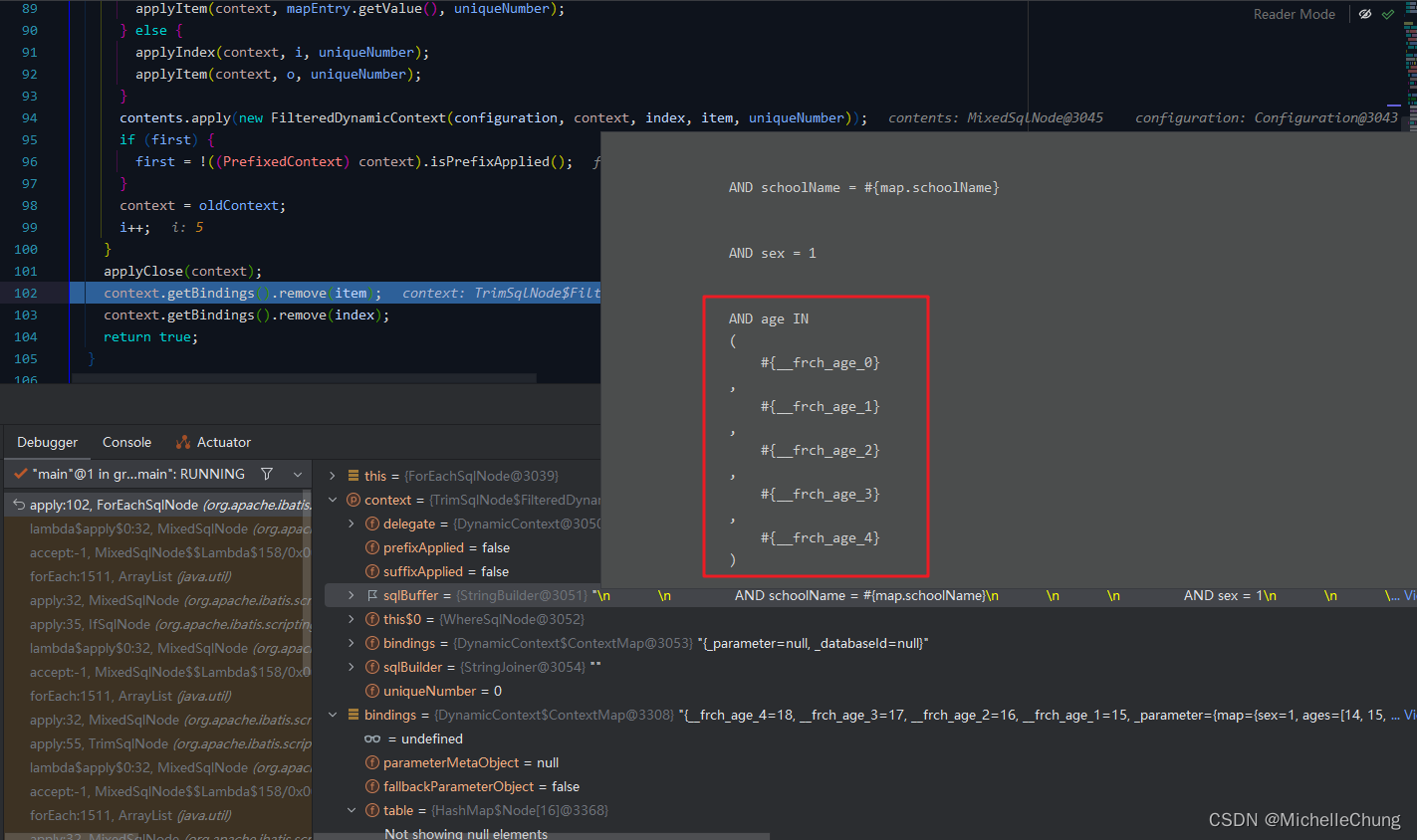Screen dimensions: 1417x840
Task: Click the checkmark icon beside the main thread
Action: pos(20,474)
